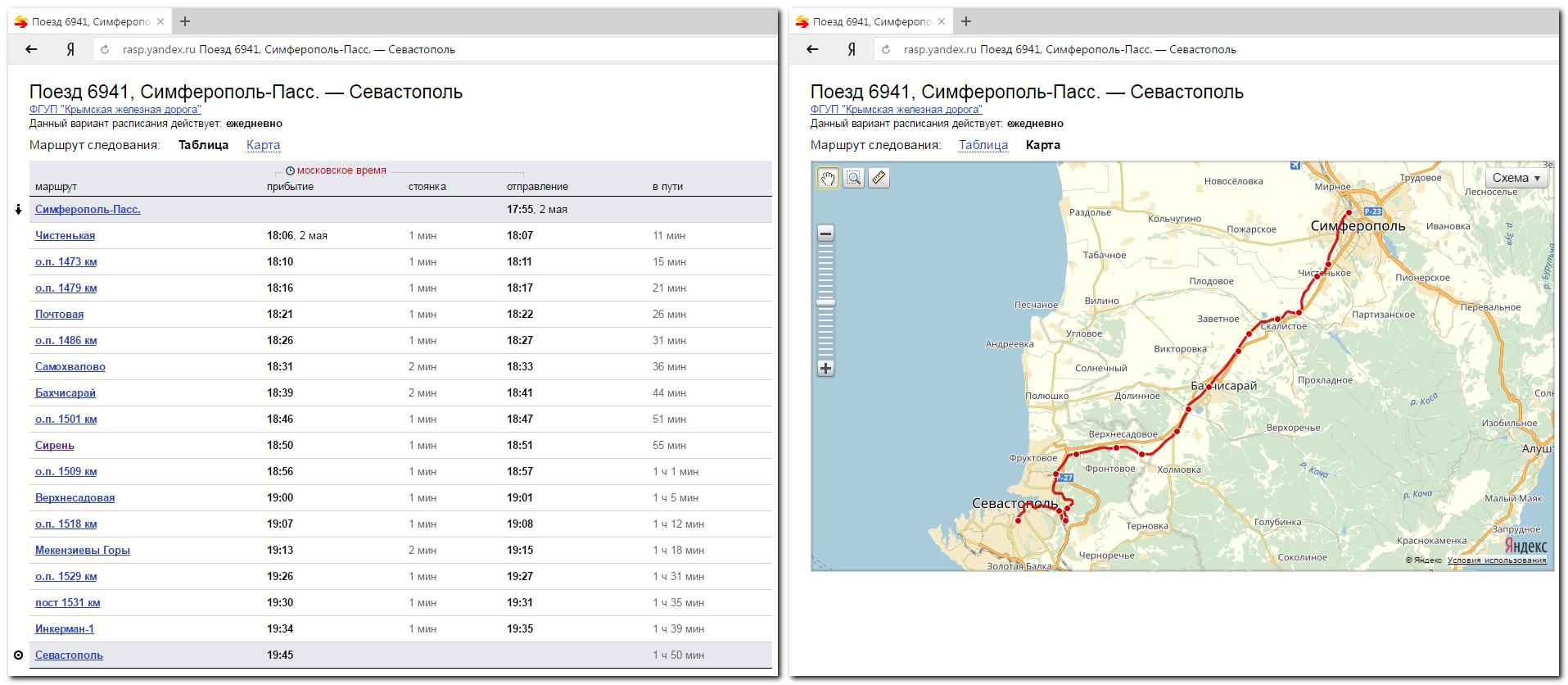Activate the magnifier zoom-area map tool
1568x685 pixels.
point(853,178)
